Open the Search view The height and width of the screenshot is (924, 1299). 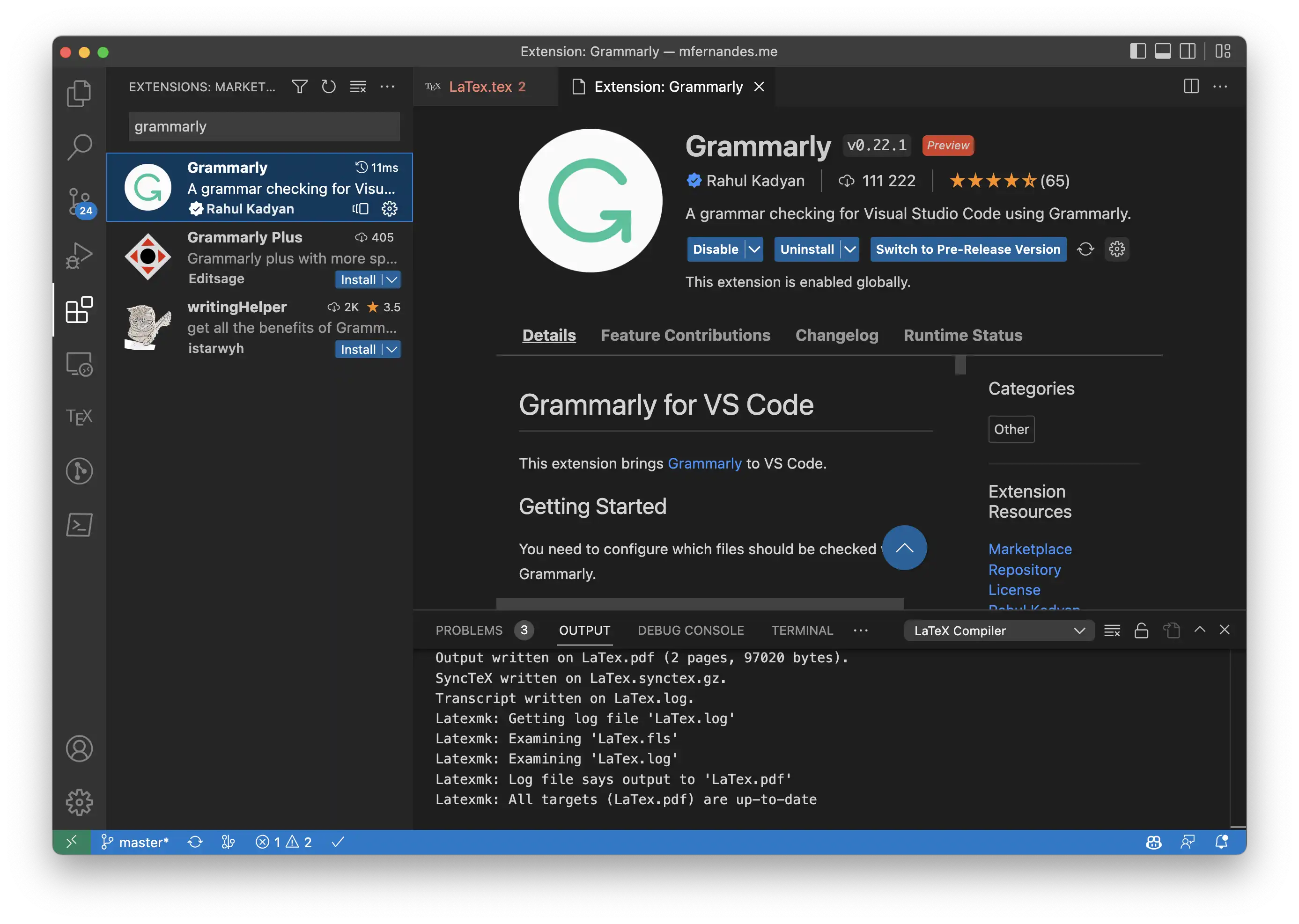tap(80, 147)
